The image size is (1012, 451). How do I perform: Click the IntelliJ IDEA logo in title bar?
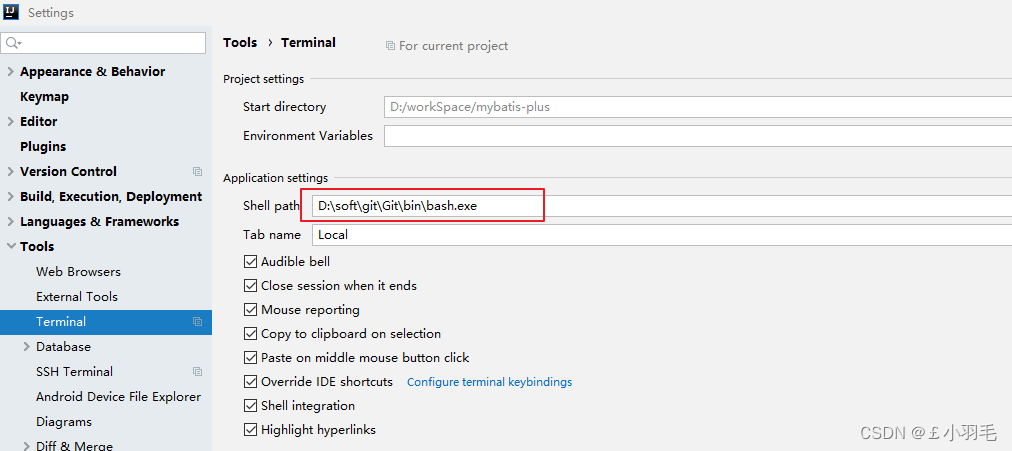[12, 12]
